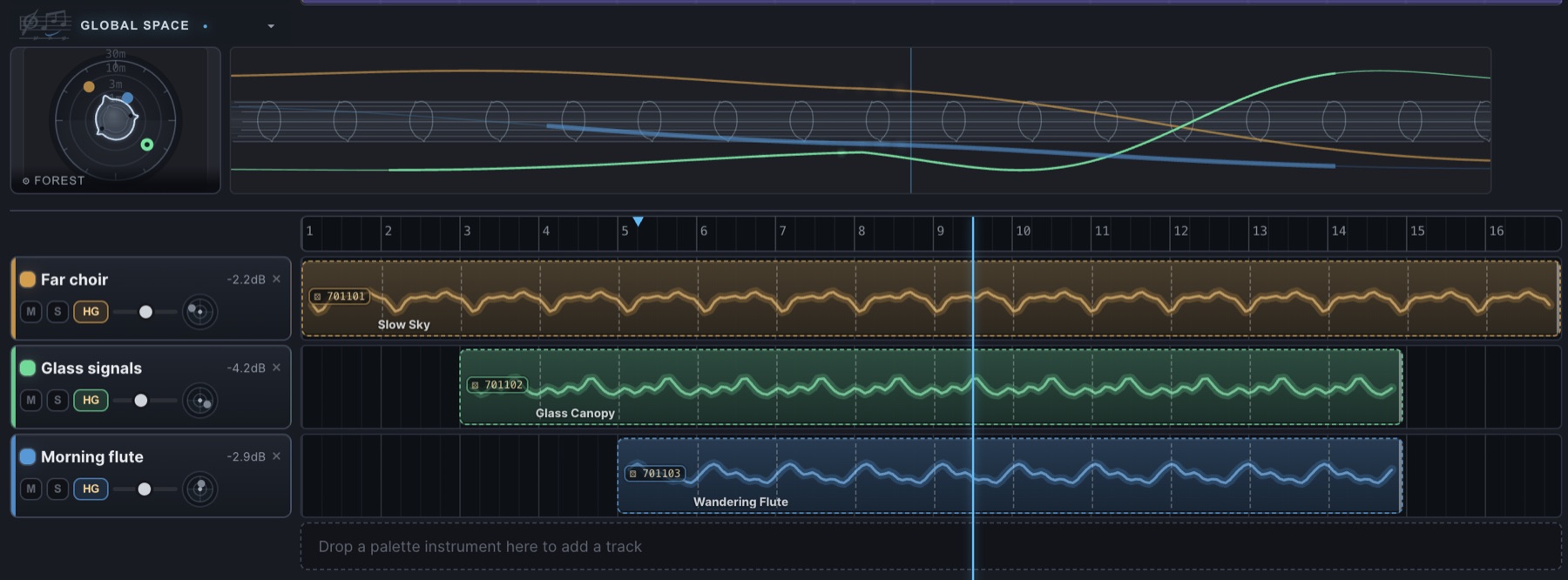Click bar 3 on the timeline ruler
The image size is (1568, 580).
pos(468,232)
